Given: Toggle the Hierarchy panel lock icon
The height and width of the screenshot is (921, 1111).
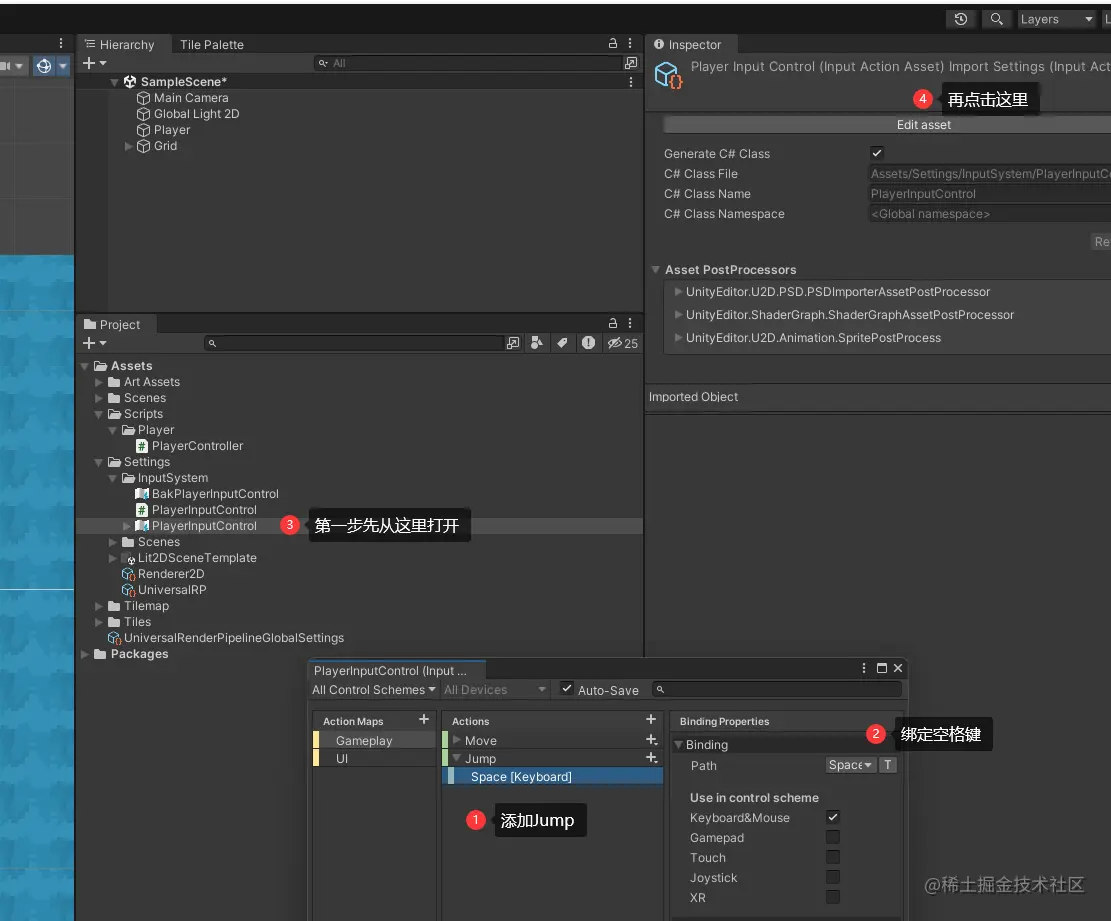Looking at the screenshot, I should pyautogui.click(x=613, y=44).
